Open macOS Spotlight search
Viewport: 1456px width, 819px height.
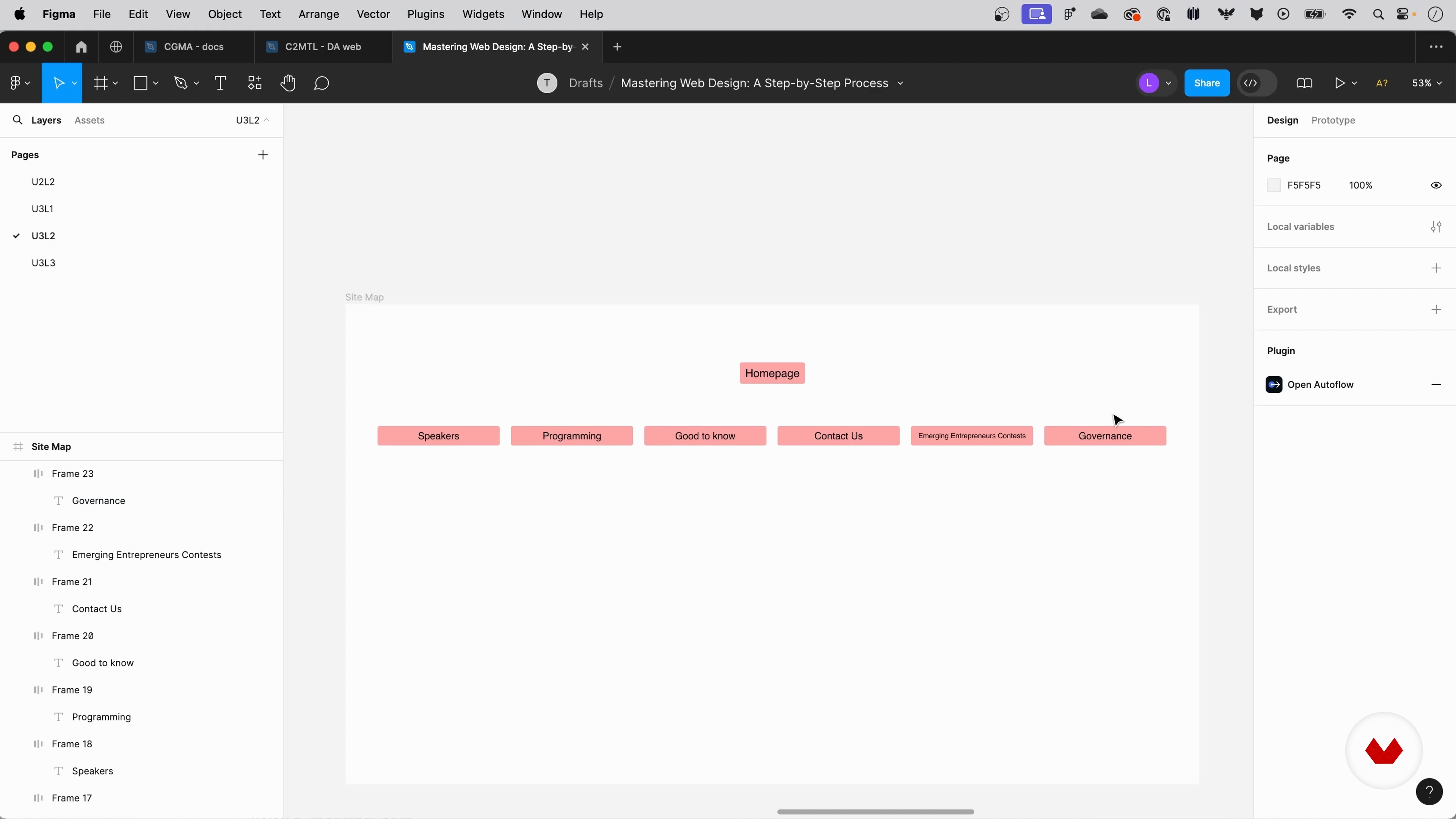click(x=1378, y=14)
